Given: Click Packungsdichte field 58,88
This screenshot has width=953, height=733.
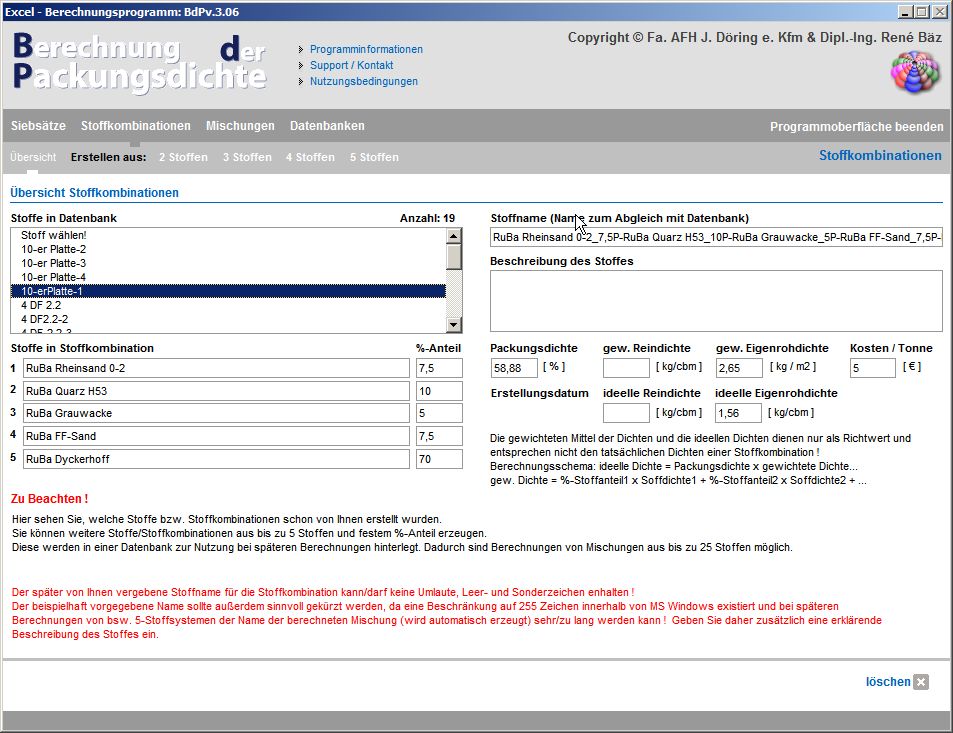Looking at the screenshot, I should [514, 368].
